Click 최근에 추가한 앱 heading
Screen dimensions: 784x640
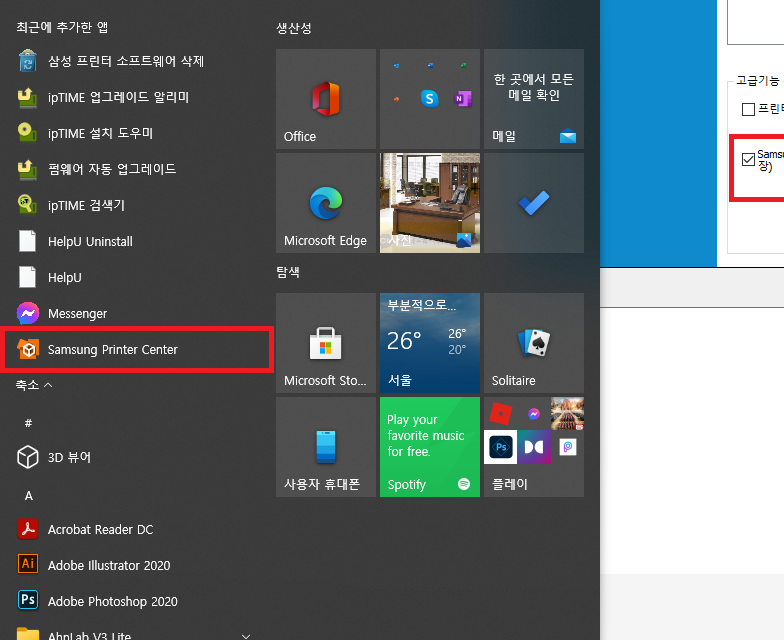click(x=62, y=27)
